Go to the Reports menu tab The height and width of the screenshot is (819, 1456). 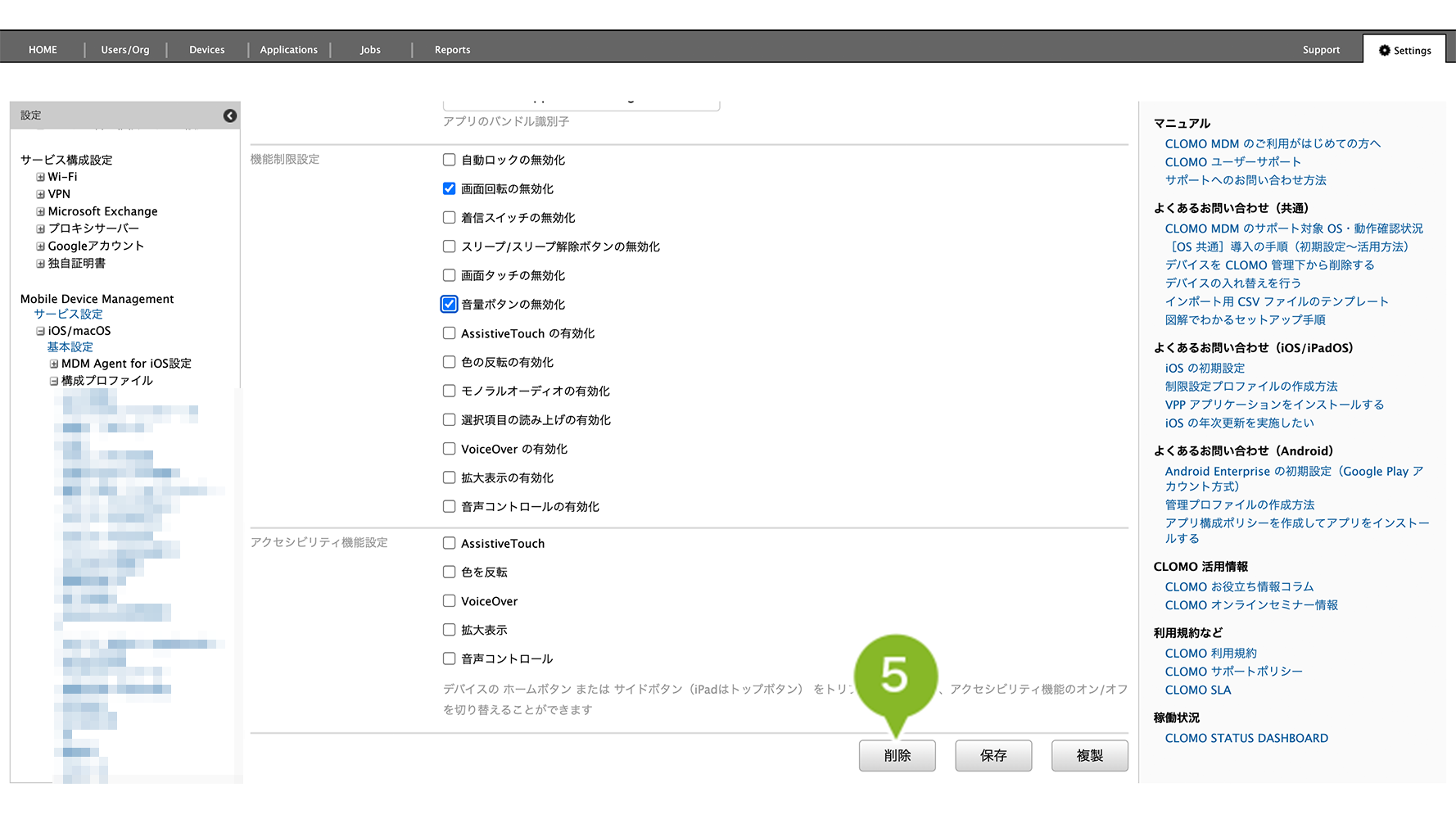click(452, 50)
